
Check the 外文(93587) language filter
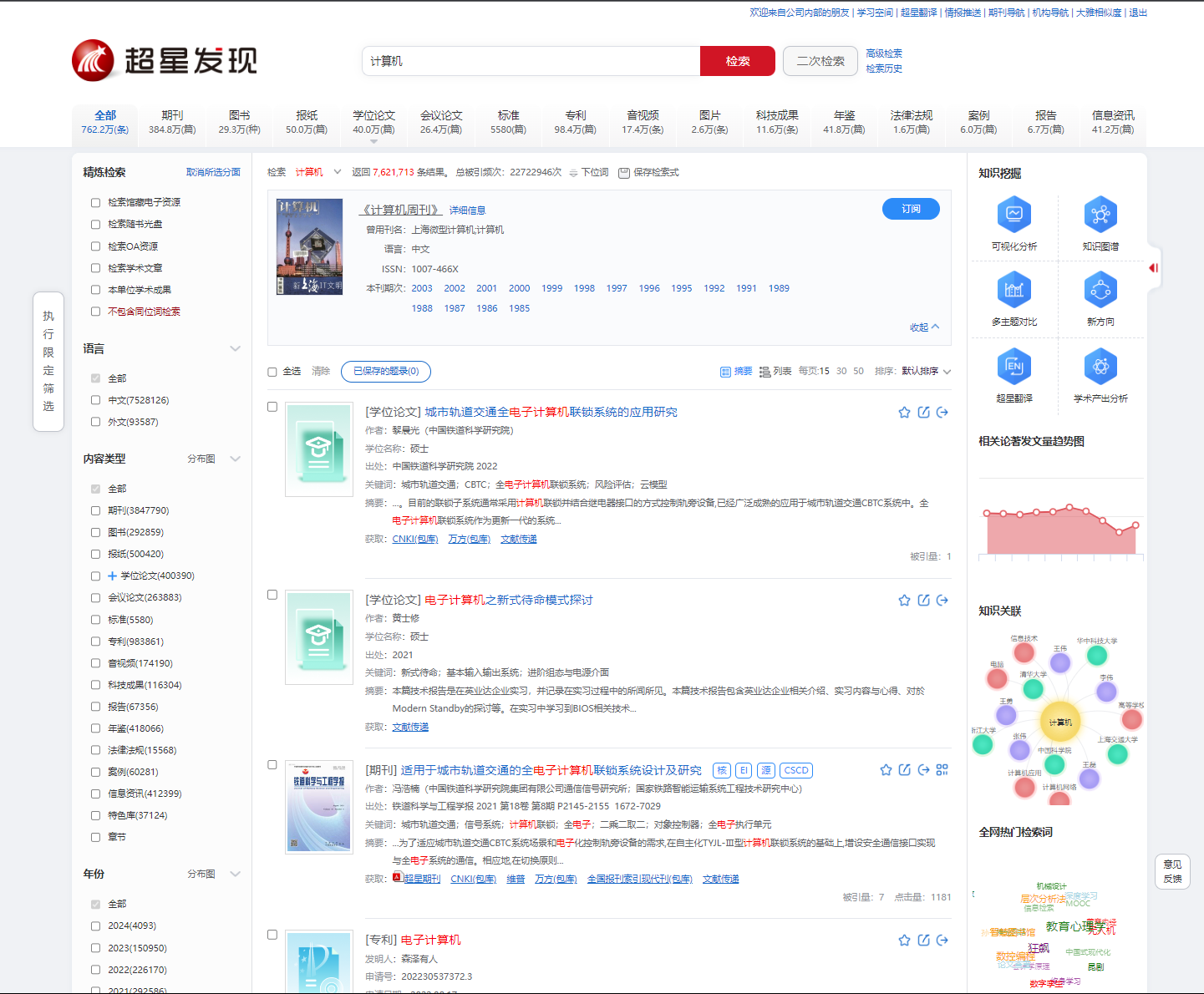coord(95,422)
